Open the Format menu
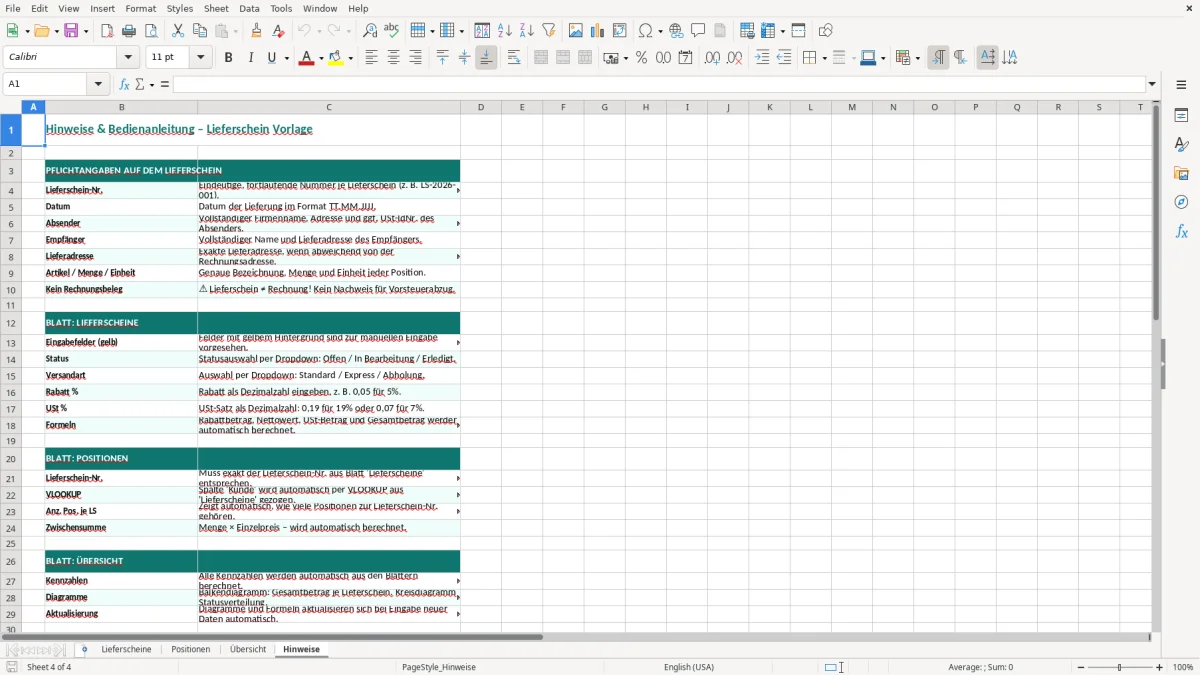 click(x=140, y=8)
